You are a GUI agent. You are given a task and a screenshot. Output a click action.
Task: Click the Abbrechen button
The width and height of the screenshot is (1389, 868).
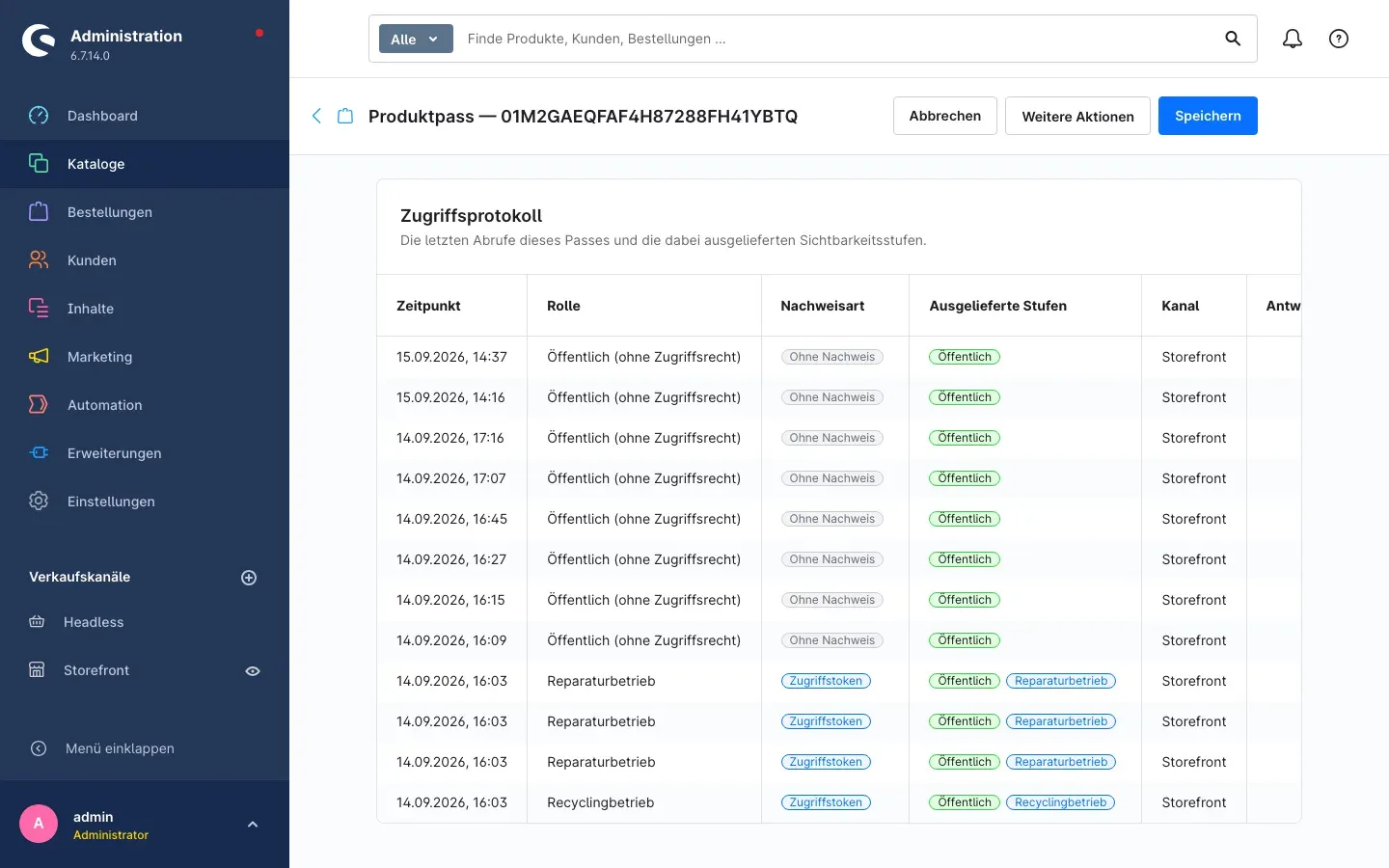944,116
